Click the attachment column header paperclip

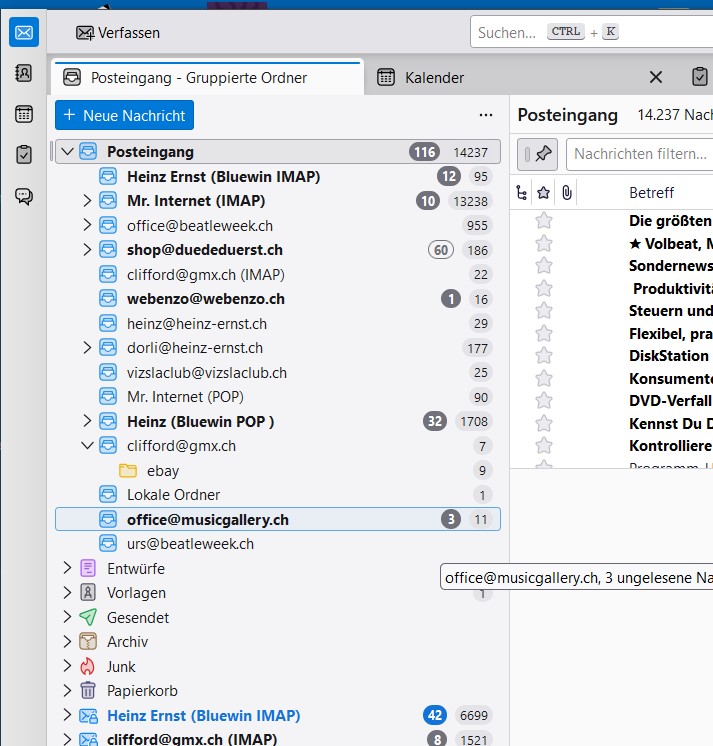pyautogui.click(x=566, y=192)
